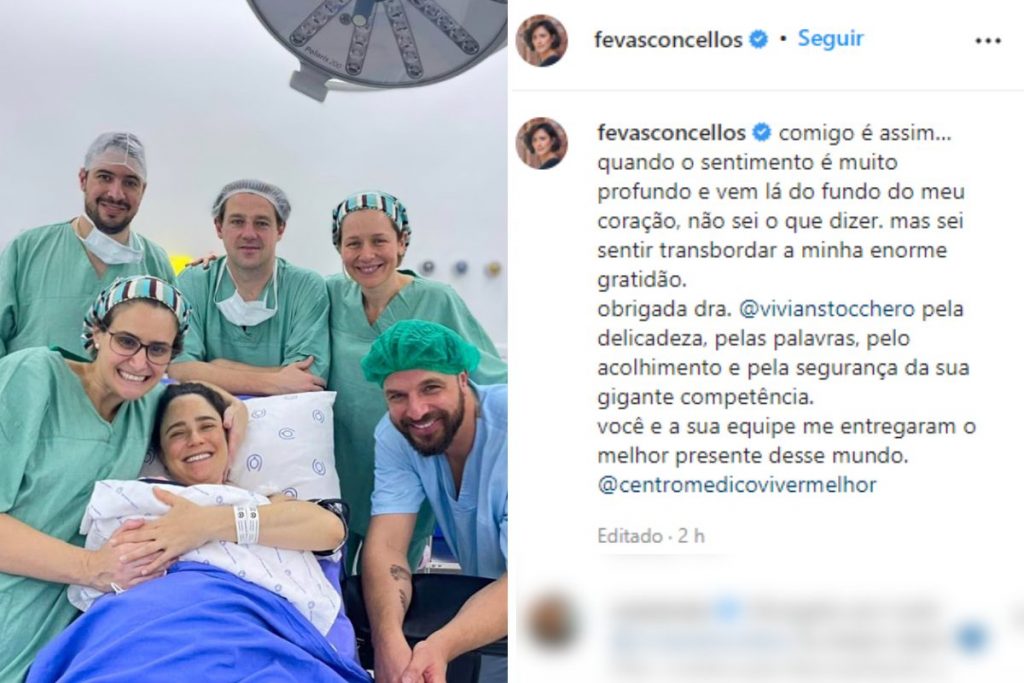Open the @vivianstocchero mention

[827, 309]
